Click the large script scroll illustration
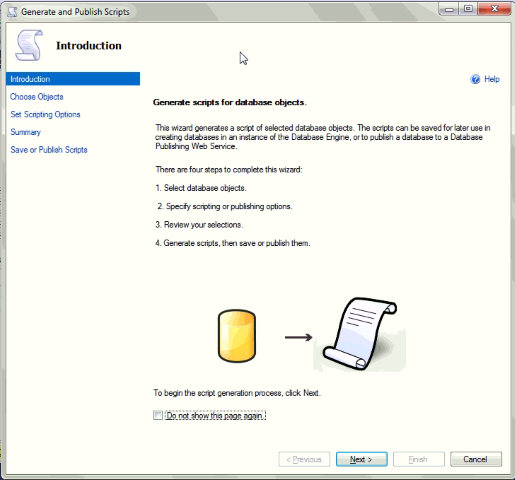 (x=360, y=334)
